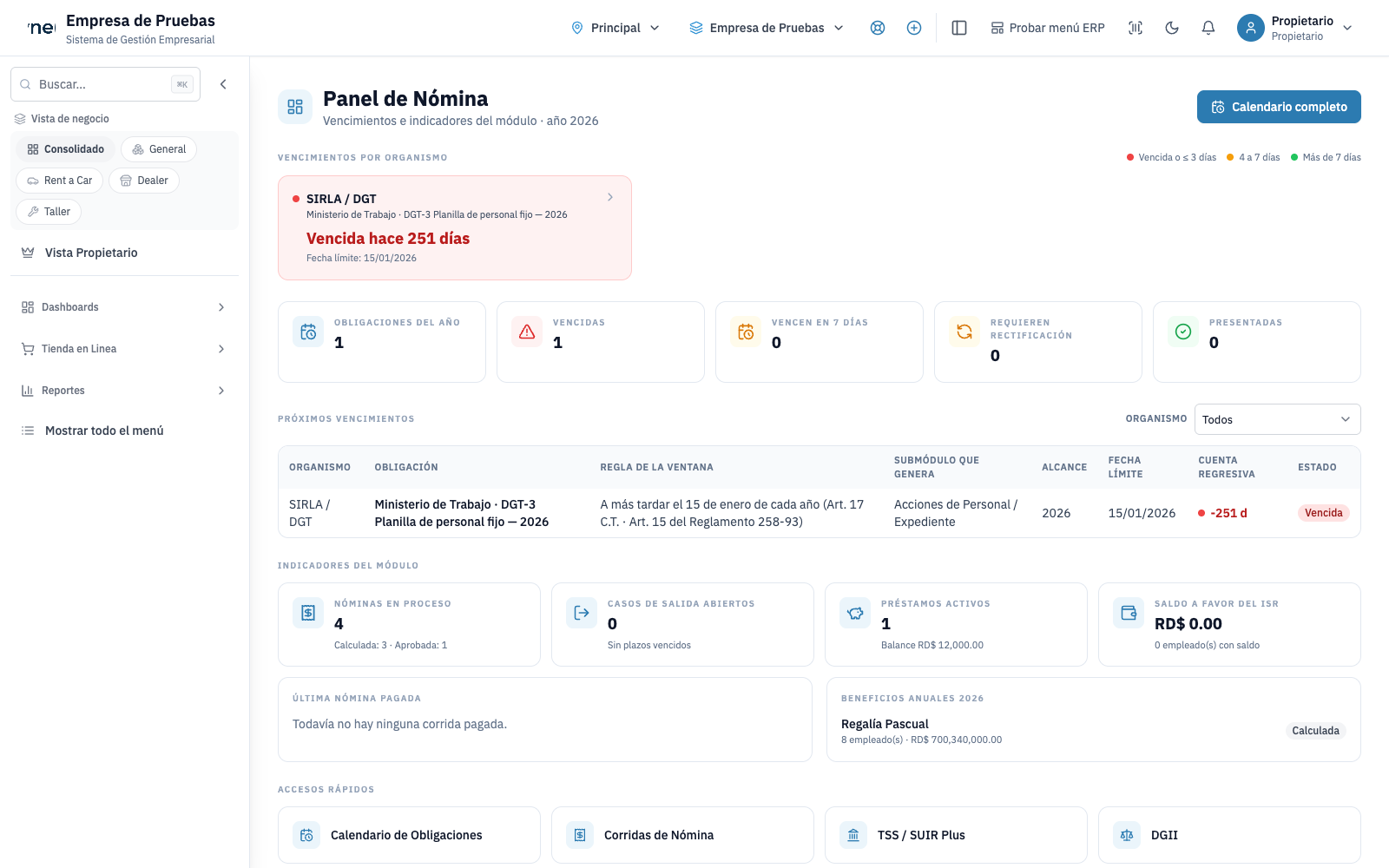Image resolution: width=1389 pixels, height=868 pixels.
Task: Click Probar menú ERP
Action: coord(1048,28)
